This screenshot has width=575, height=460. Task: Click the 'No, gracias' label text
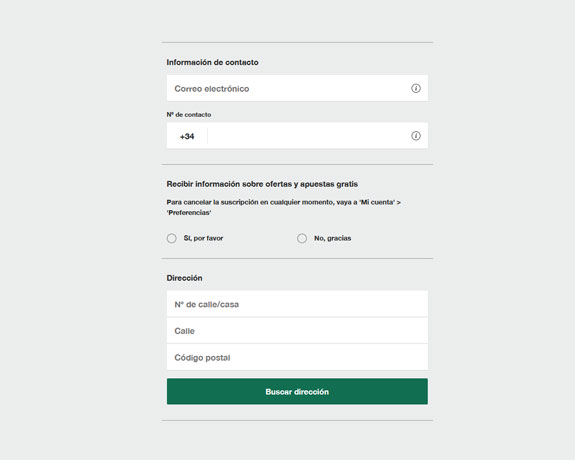pyautogui.click(x=332, y=238)
